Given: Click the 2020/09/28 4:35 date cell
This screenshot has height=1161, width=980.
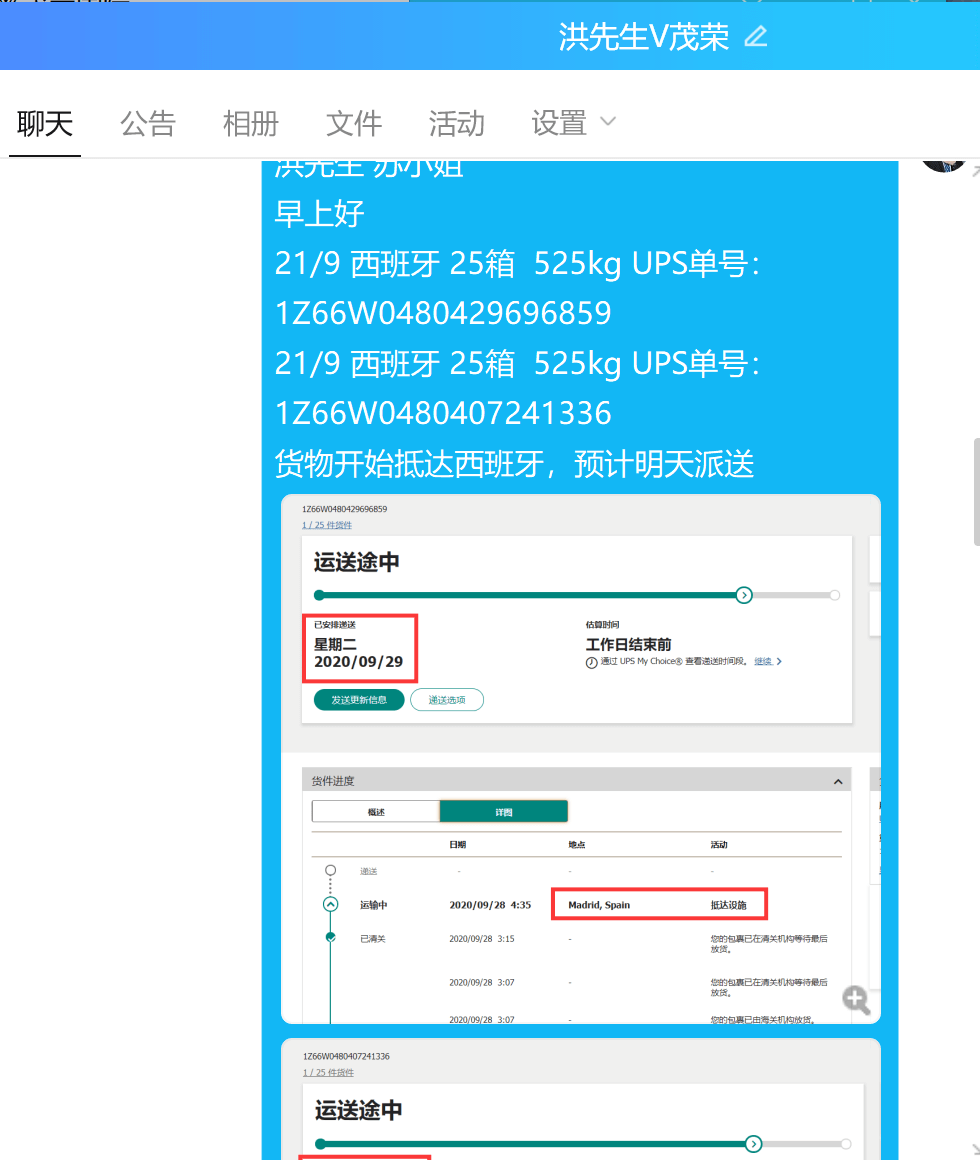Looking at the screenshot, I should [490, 905].
